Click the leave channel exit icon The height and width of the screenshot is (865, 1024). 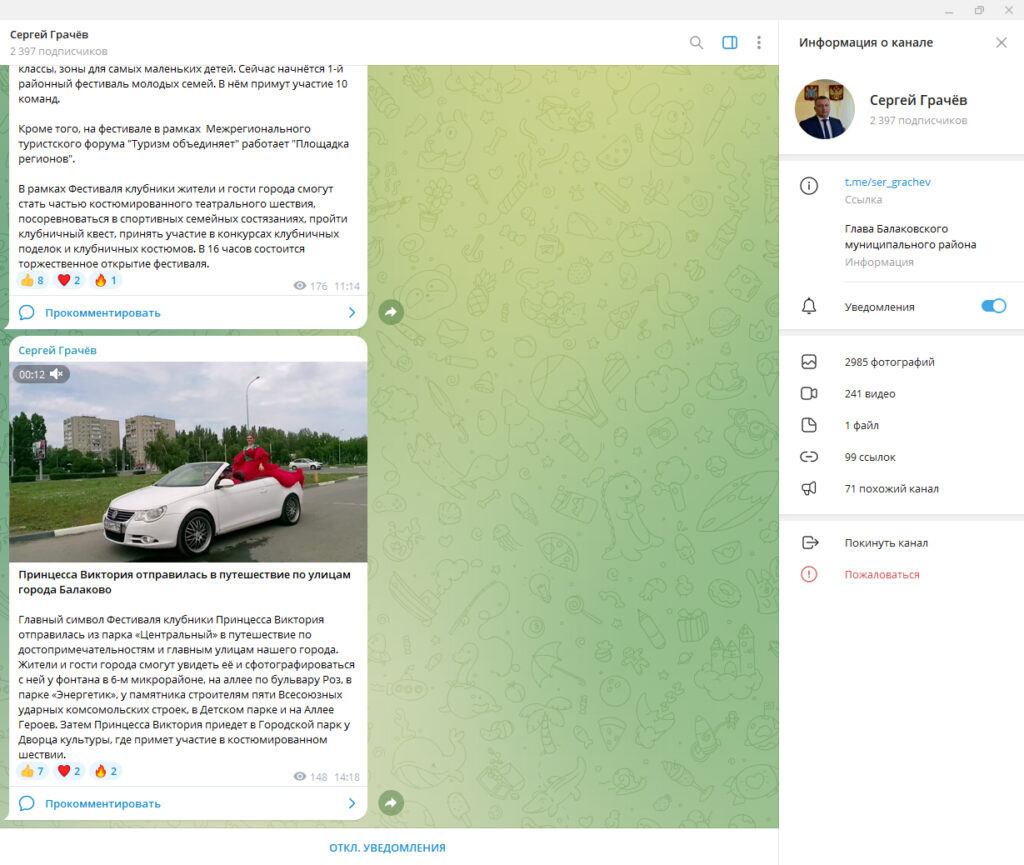tap(809, 543)
